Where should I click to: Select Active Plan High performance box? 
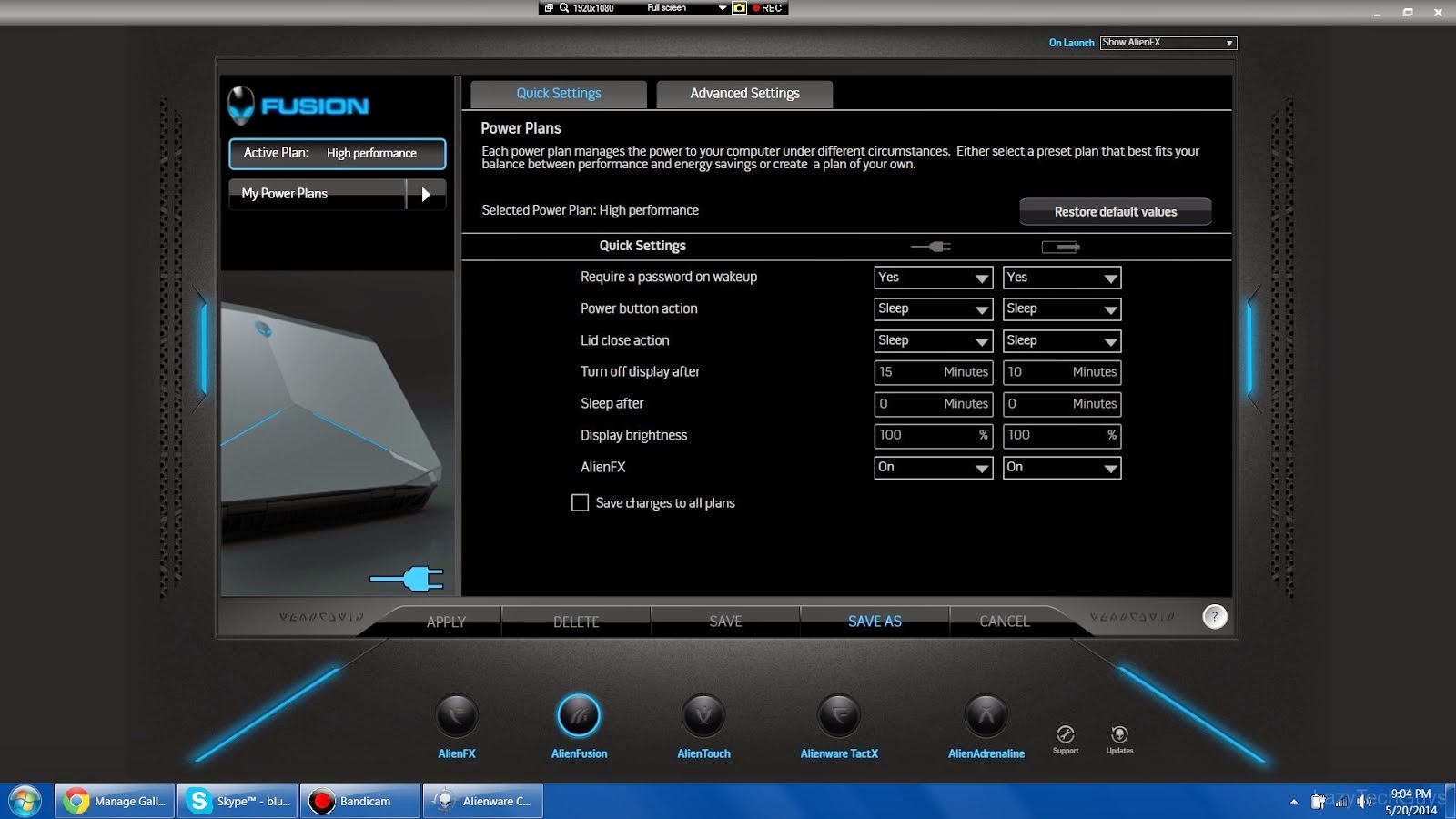[338, 154]
